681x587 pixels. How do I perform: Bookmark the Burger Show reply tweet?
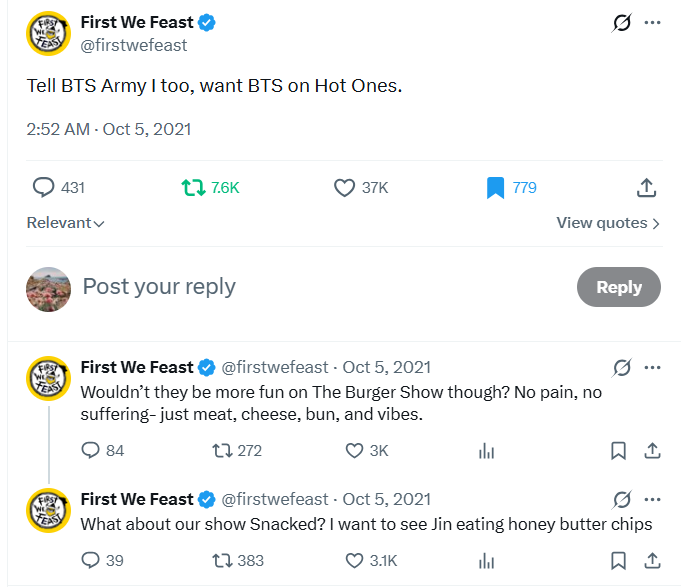coord(619,451)
